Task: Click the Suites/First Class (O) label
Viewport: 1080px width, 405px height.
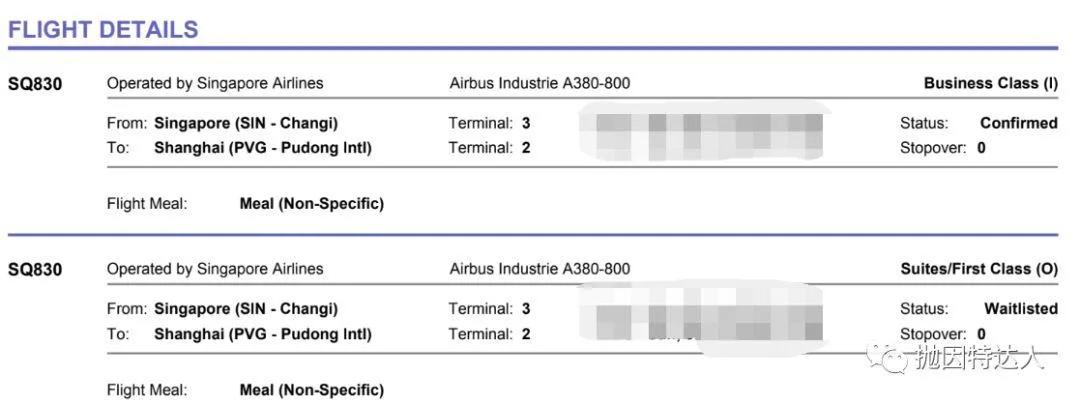Action: (979, 269)
